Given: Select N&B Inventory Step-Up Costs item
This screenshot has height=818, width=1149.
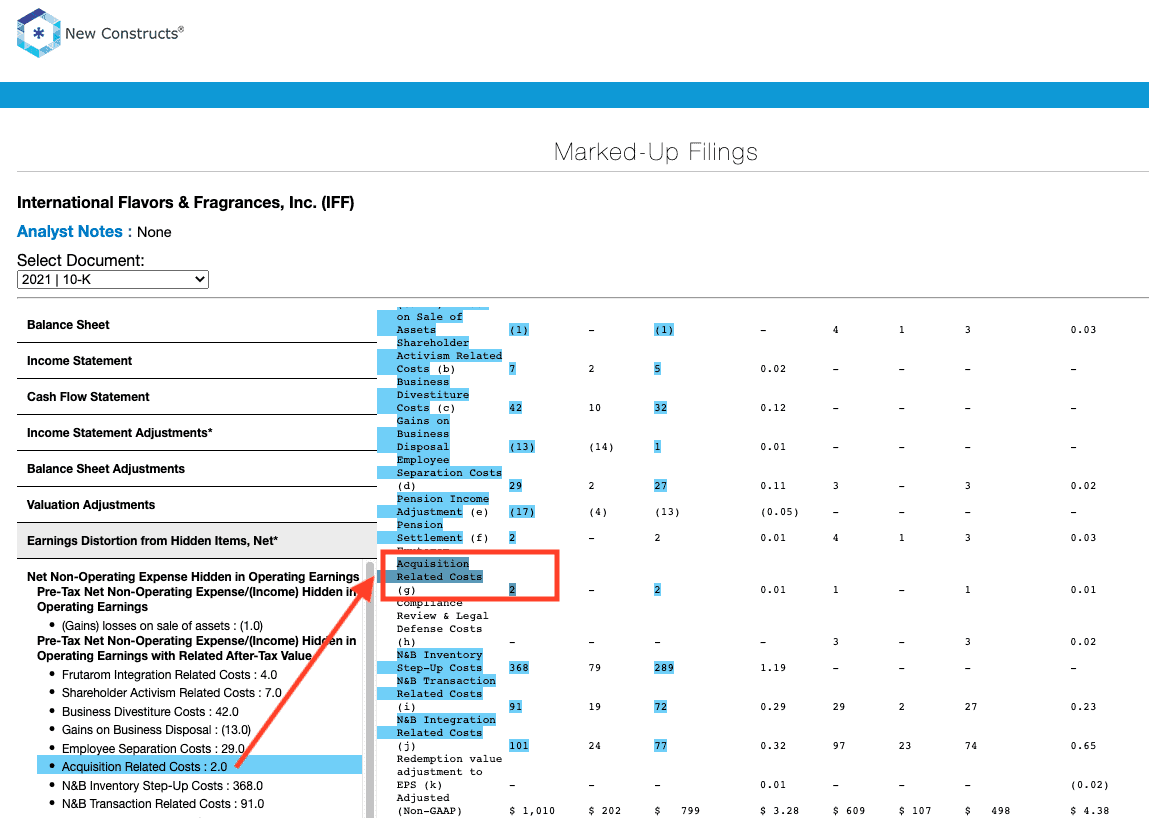Looking at the screenshot, I should click(x=162, y=786).
